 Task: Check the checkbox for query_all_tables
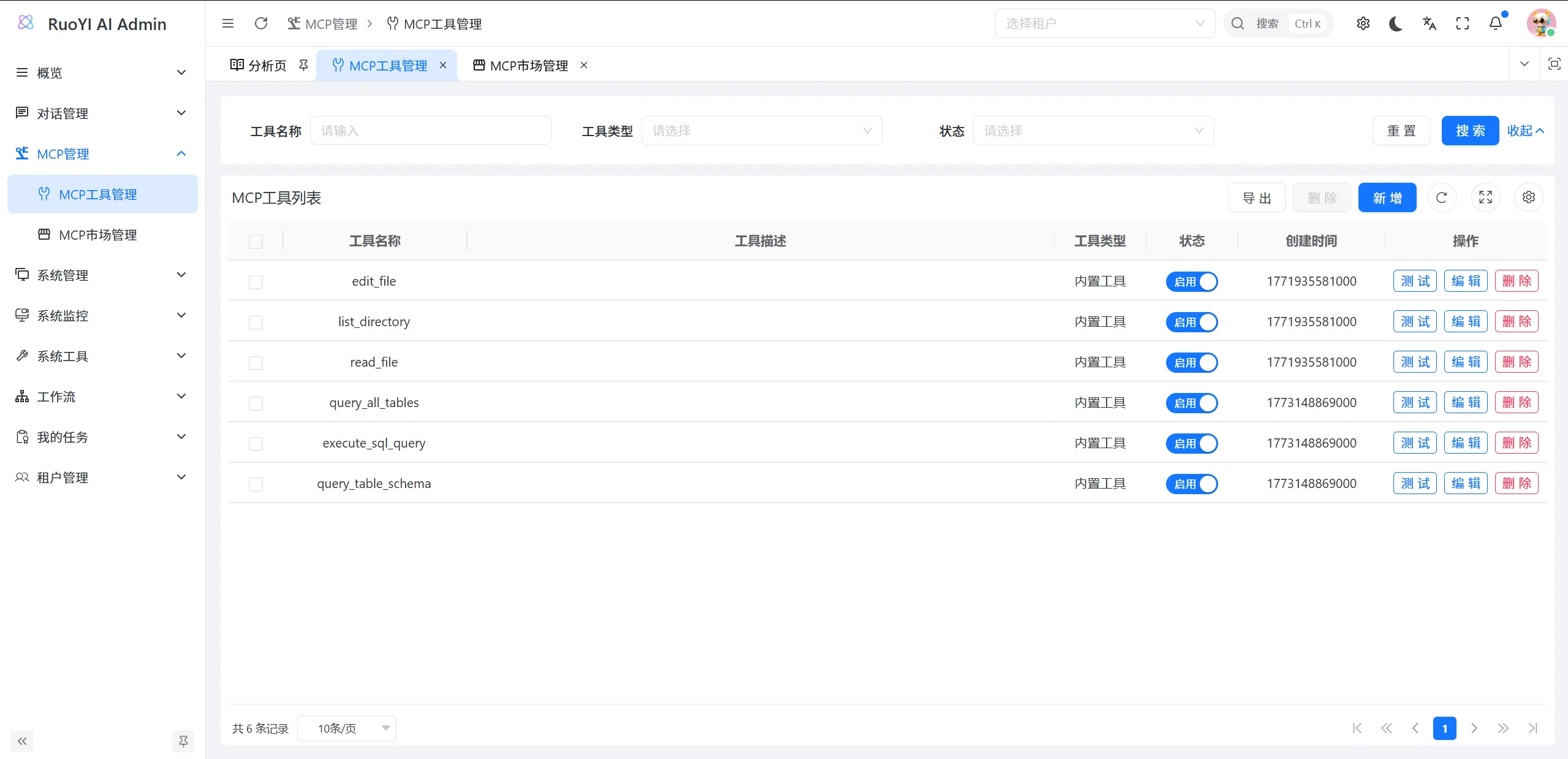256,403
